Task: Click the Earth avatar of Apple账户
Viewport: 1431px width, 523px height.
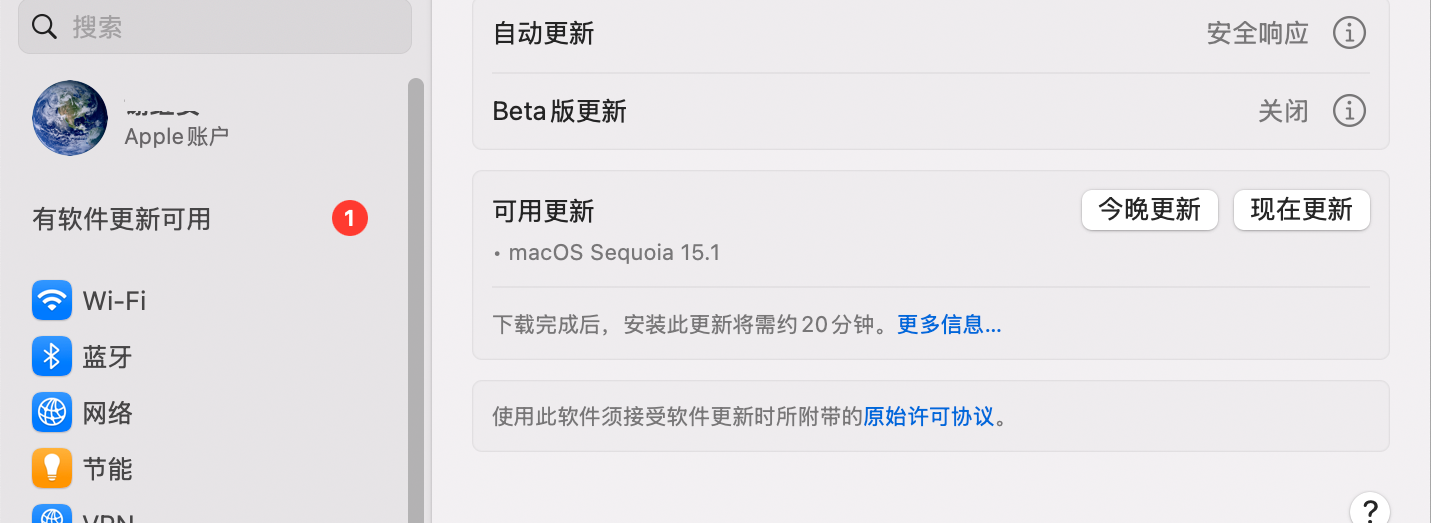Action: point(70,118)
